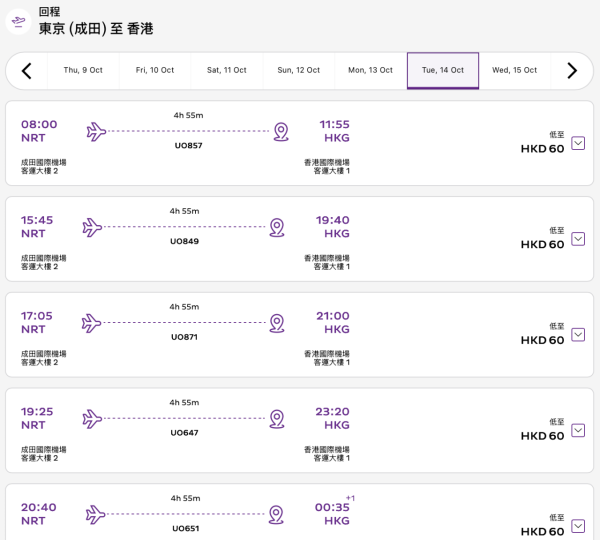Click HKD 60 price on the UO647 flight
Image resolution: width=600 pixels, height=540 pixels.
(x=542, y=436)
